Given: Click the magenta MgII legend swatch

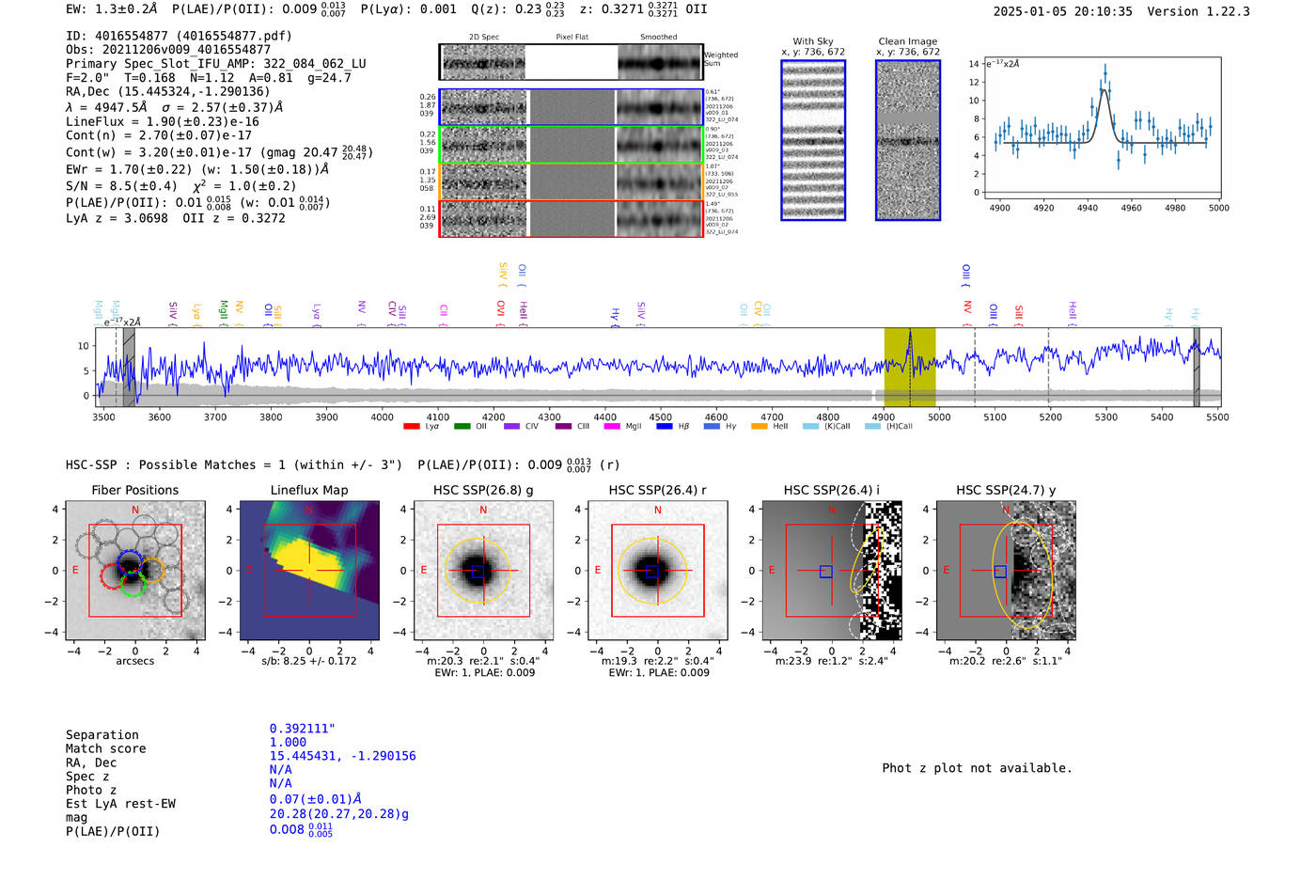Looking at the screenshot, I should 612,427.
